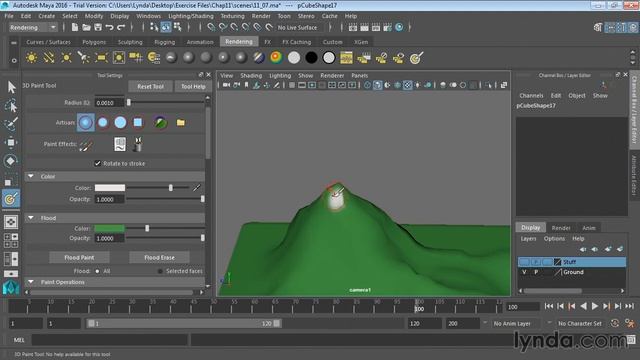Screen dimensions: 640x360
Task: Switch to four view layout icon
Action: pyautogui.click(x=11, y=240)
